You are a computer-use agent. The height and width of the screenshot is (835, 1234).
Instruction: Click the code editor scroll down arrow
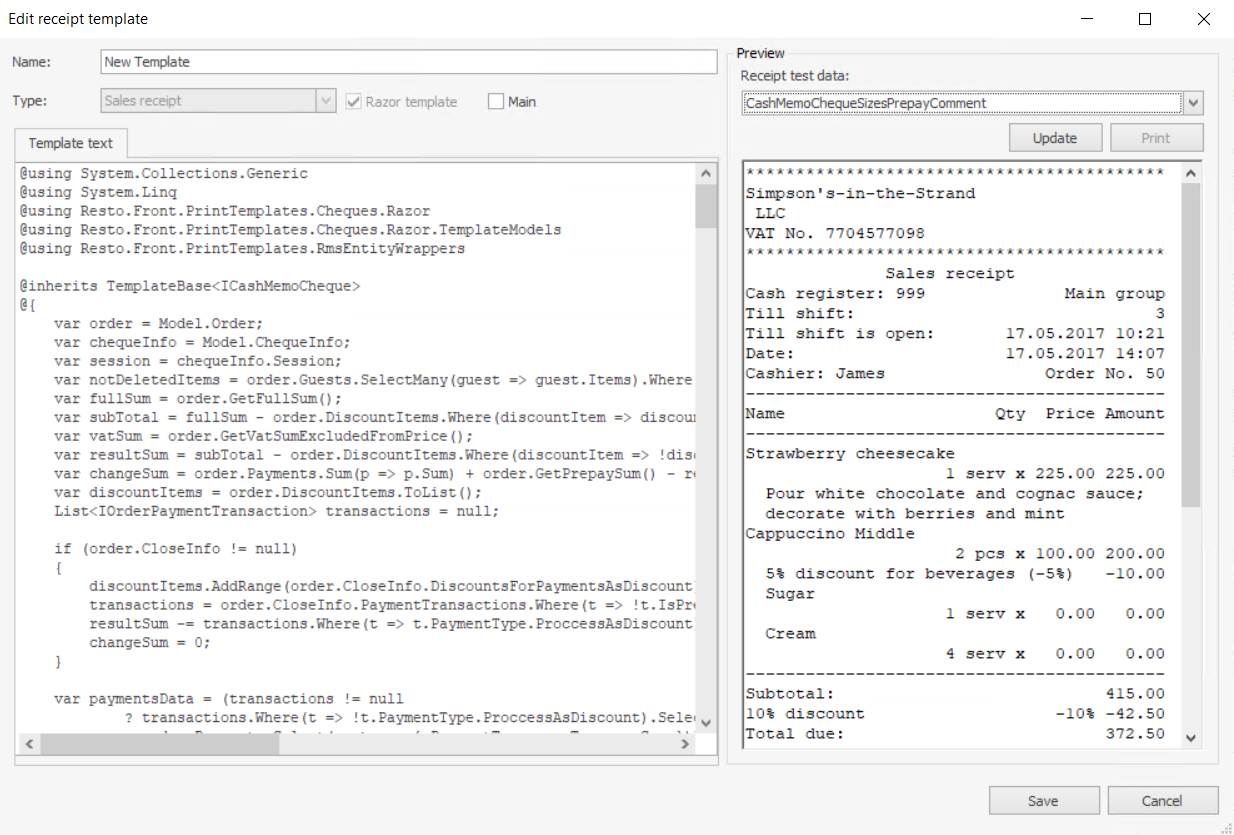point(706,722)
